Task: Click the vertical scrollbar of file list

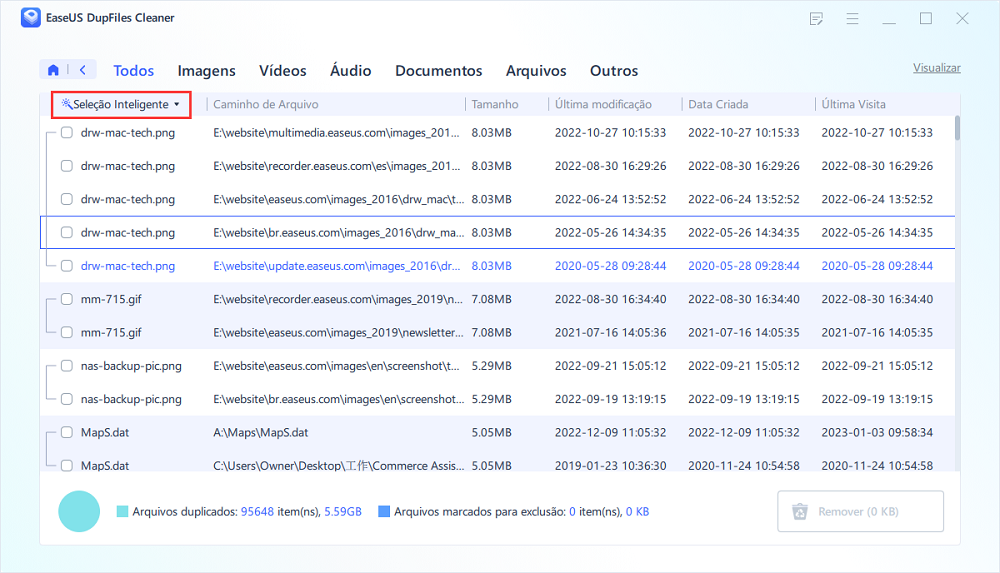Action: (957, 128)
